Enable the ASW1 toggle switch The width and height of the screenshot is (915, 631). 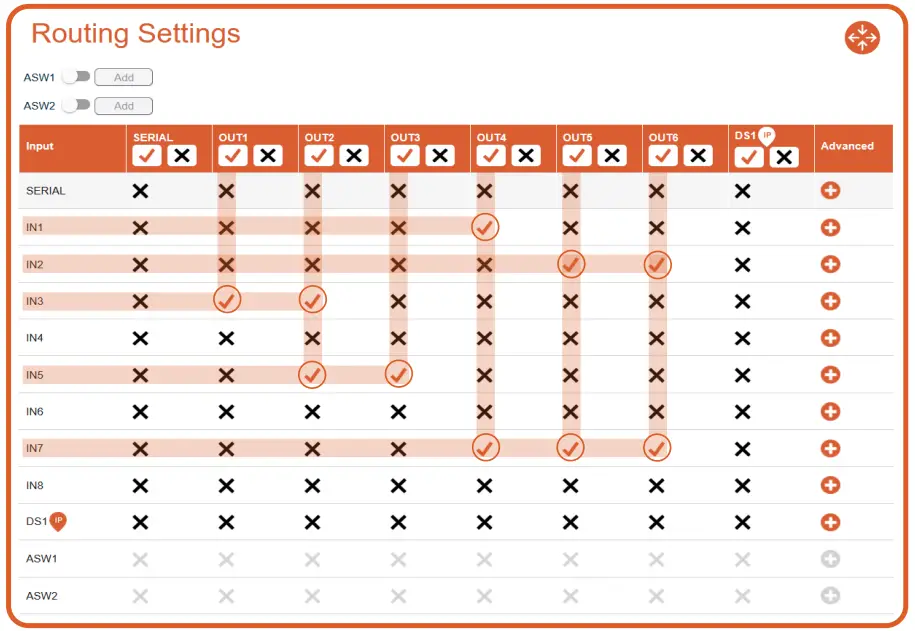coord(75,77)
